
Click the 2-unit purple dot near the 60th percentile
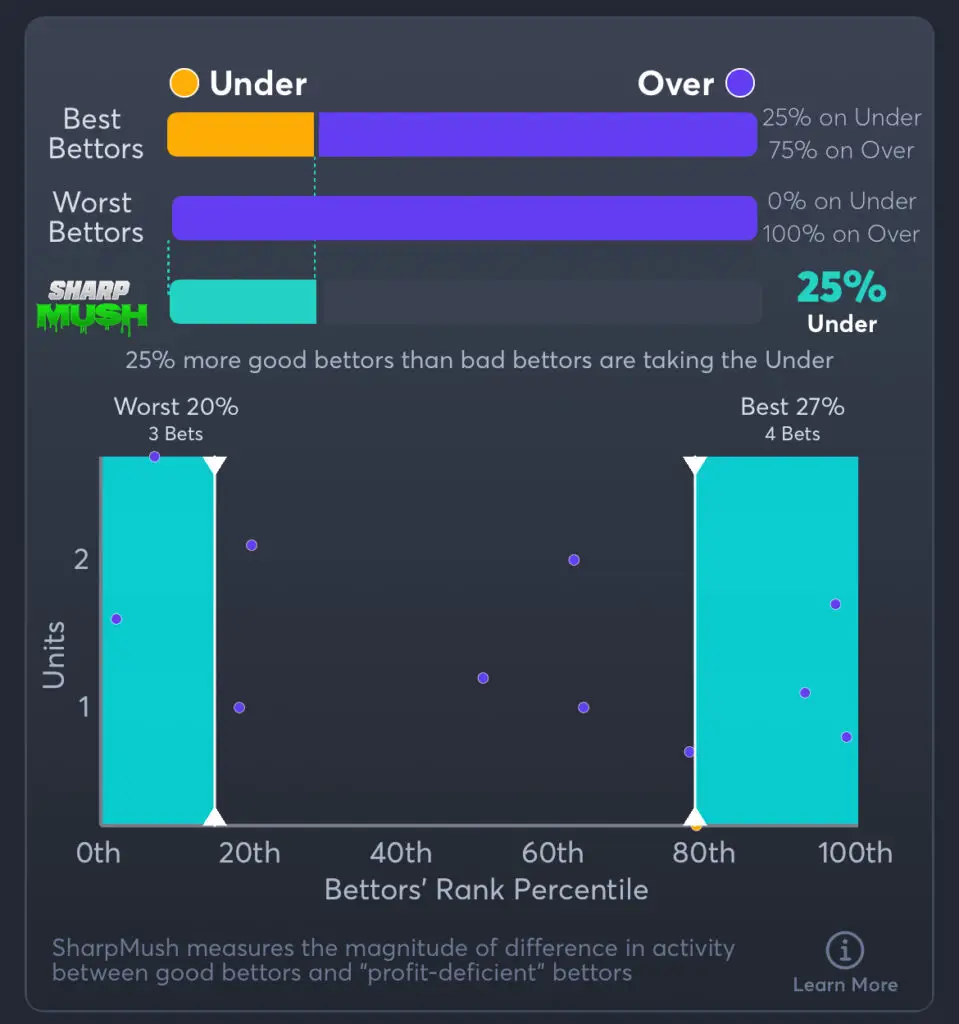pos(574,560)
